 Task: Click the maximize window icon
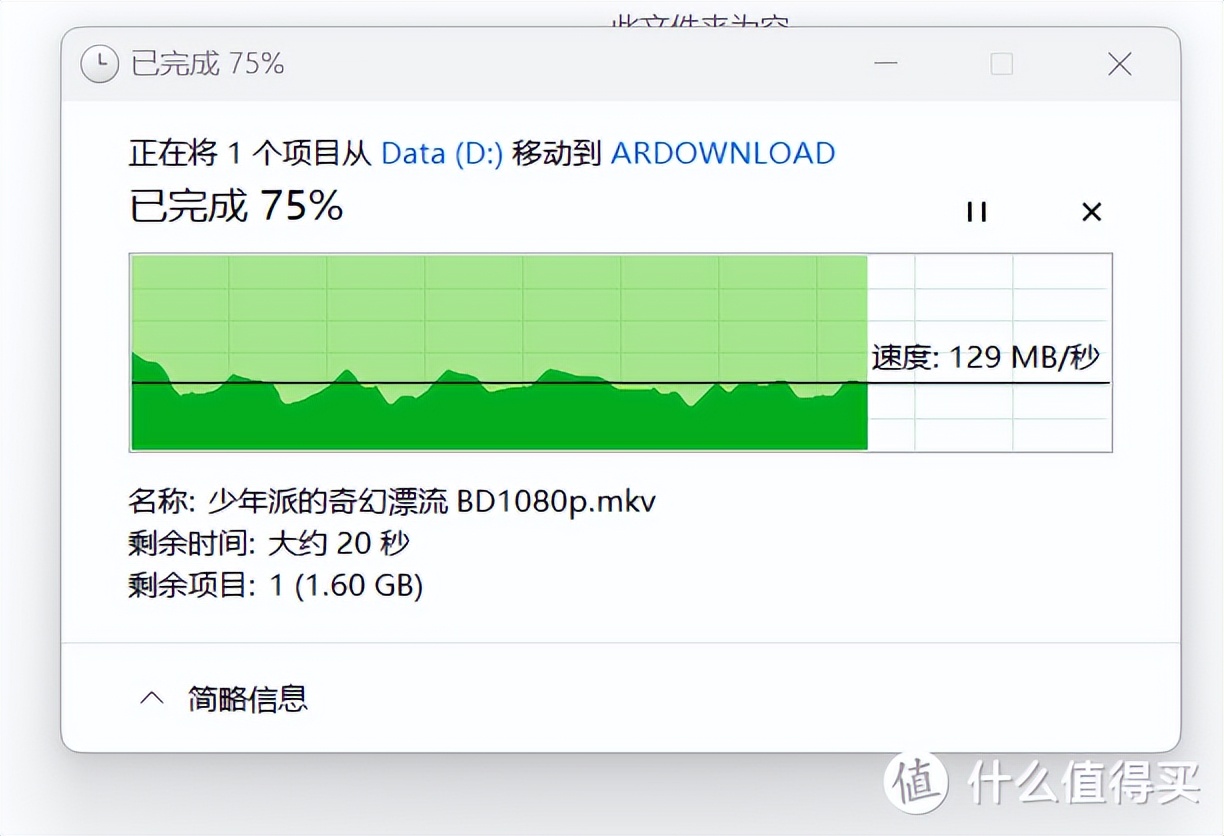click(1001, 64)
